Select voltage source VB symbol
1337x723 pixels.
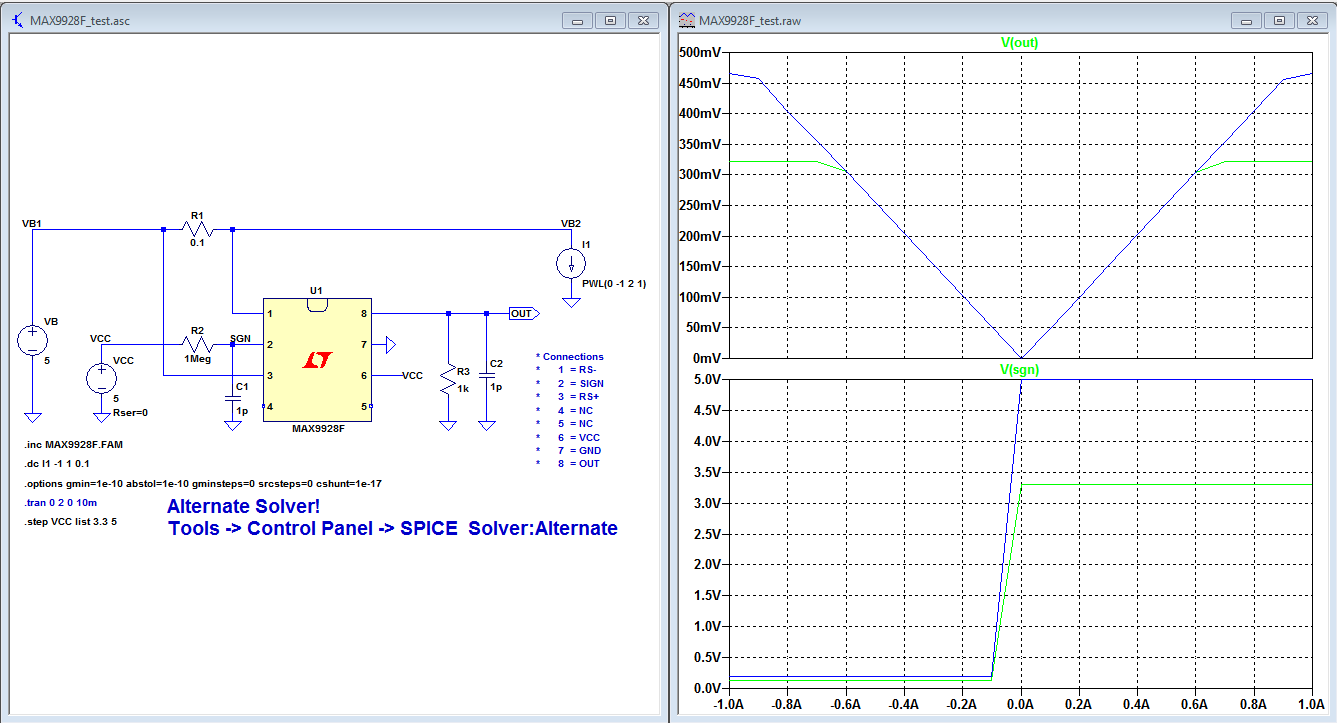tap(33, 341)
